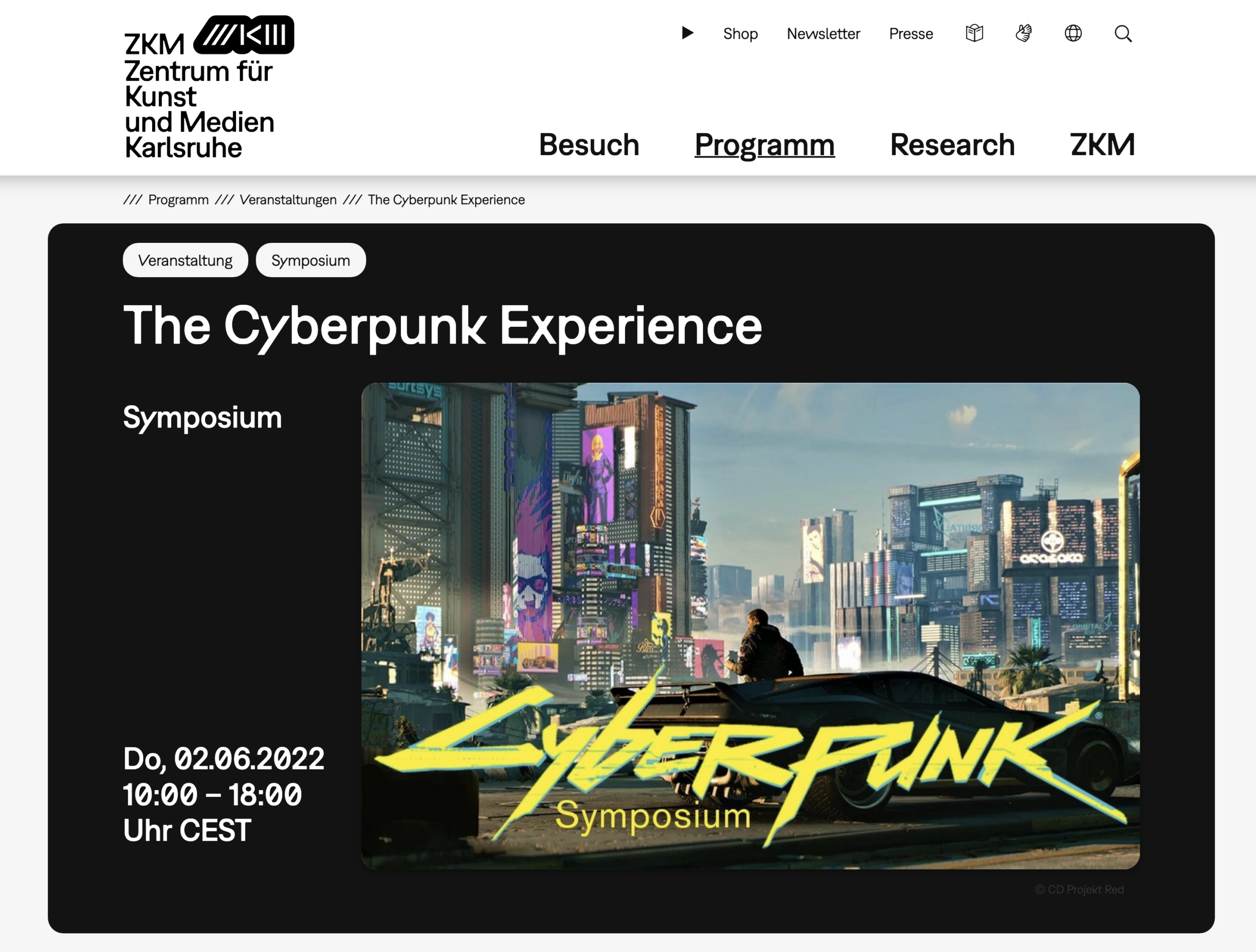1256x952 pixels.
Task: Open the Besuch main menu
Action: [589, 144]
